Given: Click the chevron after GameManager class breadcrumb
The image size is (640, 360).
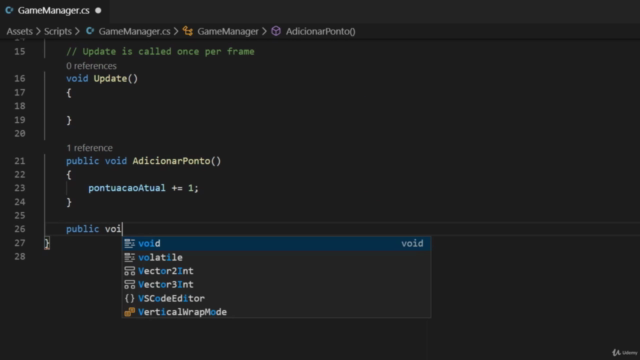Looking at the screenshot, I should pyautogui.click(x=264, y=31).
